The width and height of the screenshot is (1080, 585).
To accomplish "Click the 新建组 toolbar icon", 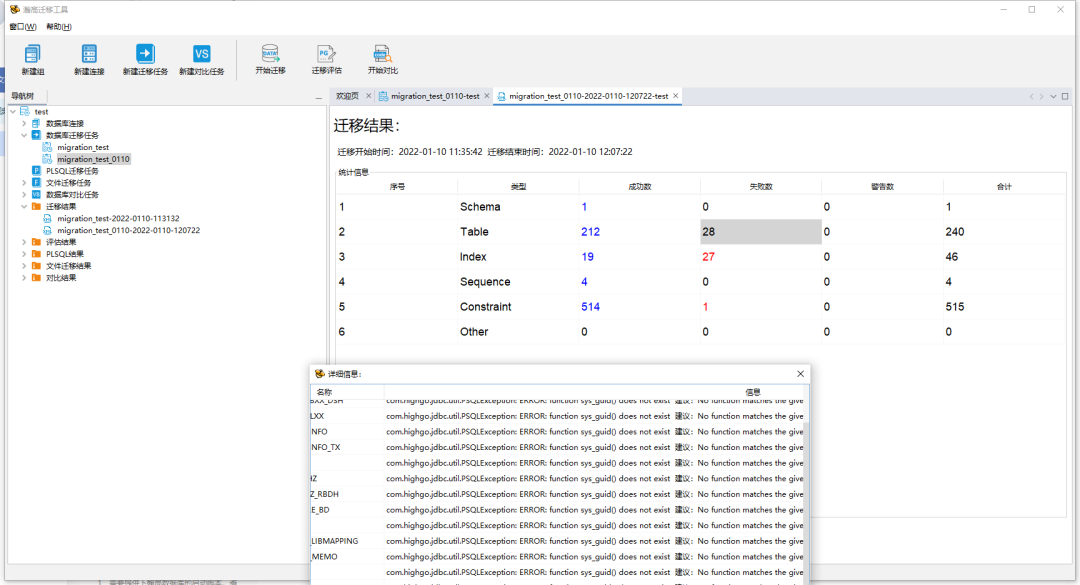I will pos(33,55).
